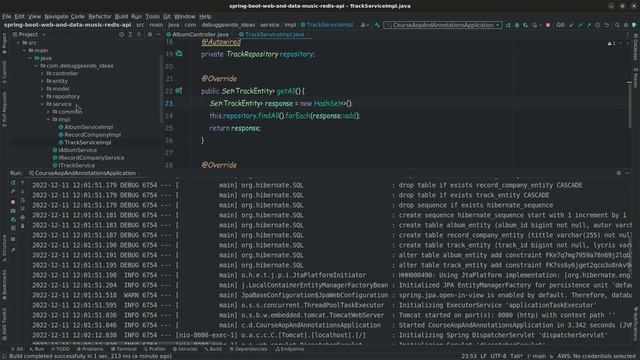Open the Navigate menu

(x=56, y=16)
